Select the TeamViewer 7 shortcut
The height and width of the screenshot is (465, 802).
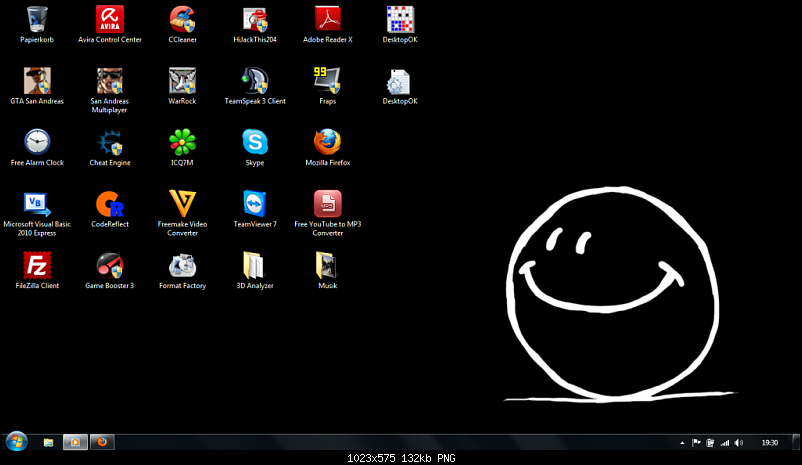(255, 203)
